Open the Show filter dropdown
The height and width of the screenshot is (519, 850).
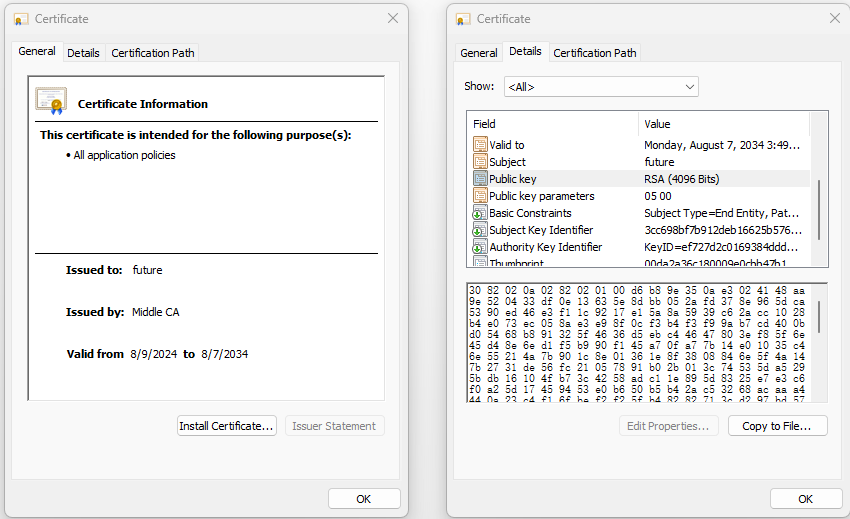click(600, 87)
